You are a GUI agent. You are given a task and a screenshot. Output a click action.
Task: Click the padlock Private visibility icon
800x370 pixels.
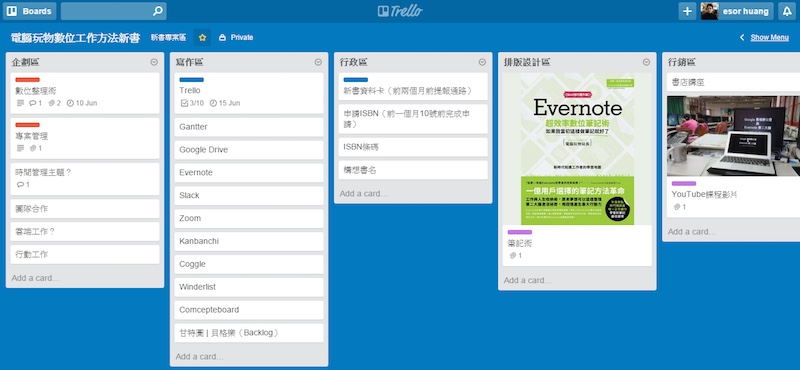click(222, 37)
